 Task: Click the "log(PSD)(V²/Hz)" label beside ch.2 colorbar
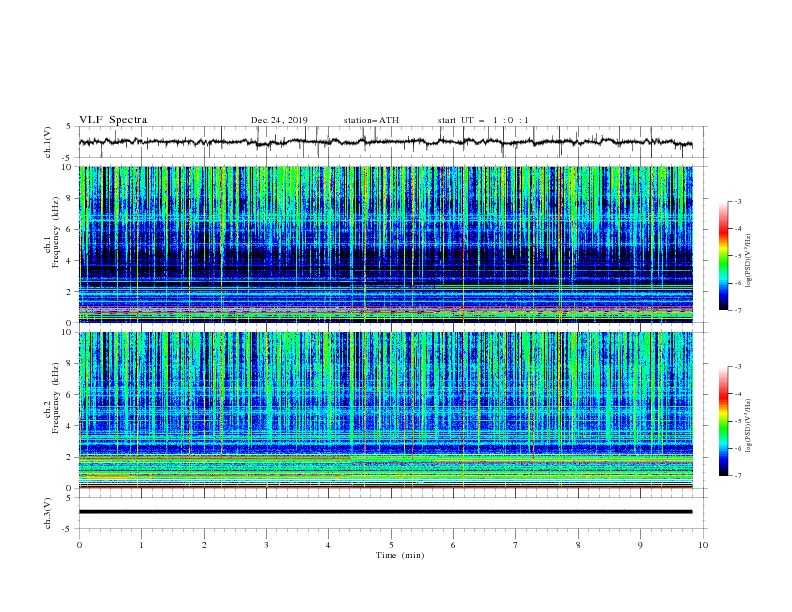click(748, 426)
